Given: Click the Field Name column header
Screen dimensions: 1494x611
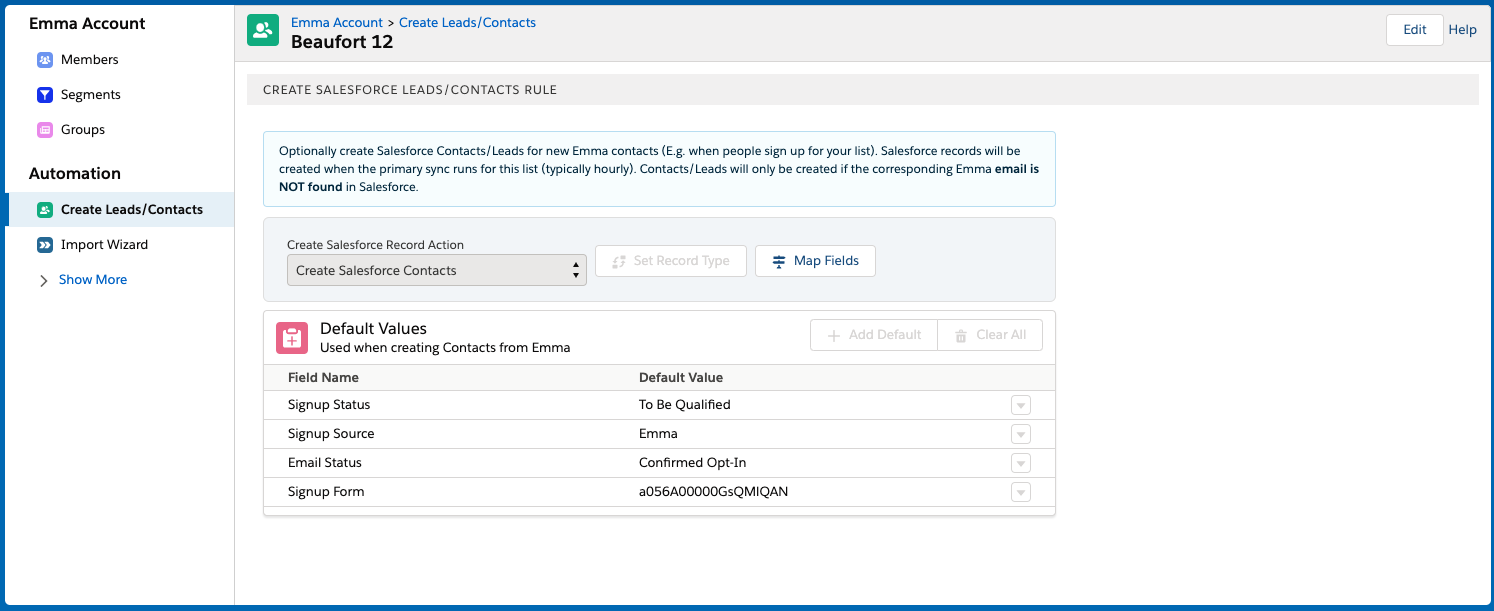Looking at the screenshot, I should (x=323, y=378).
